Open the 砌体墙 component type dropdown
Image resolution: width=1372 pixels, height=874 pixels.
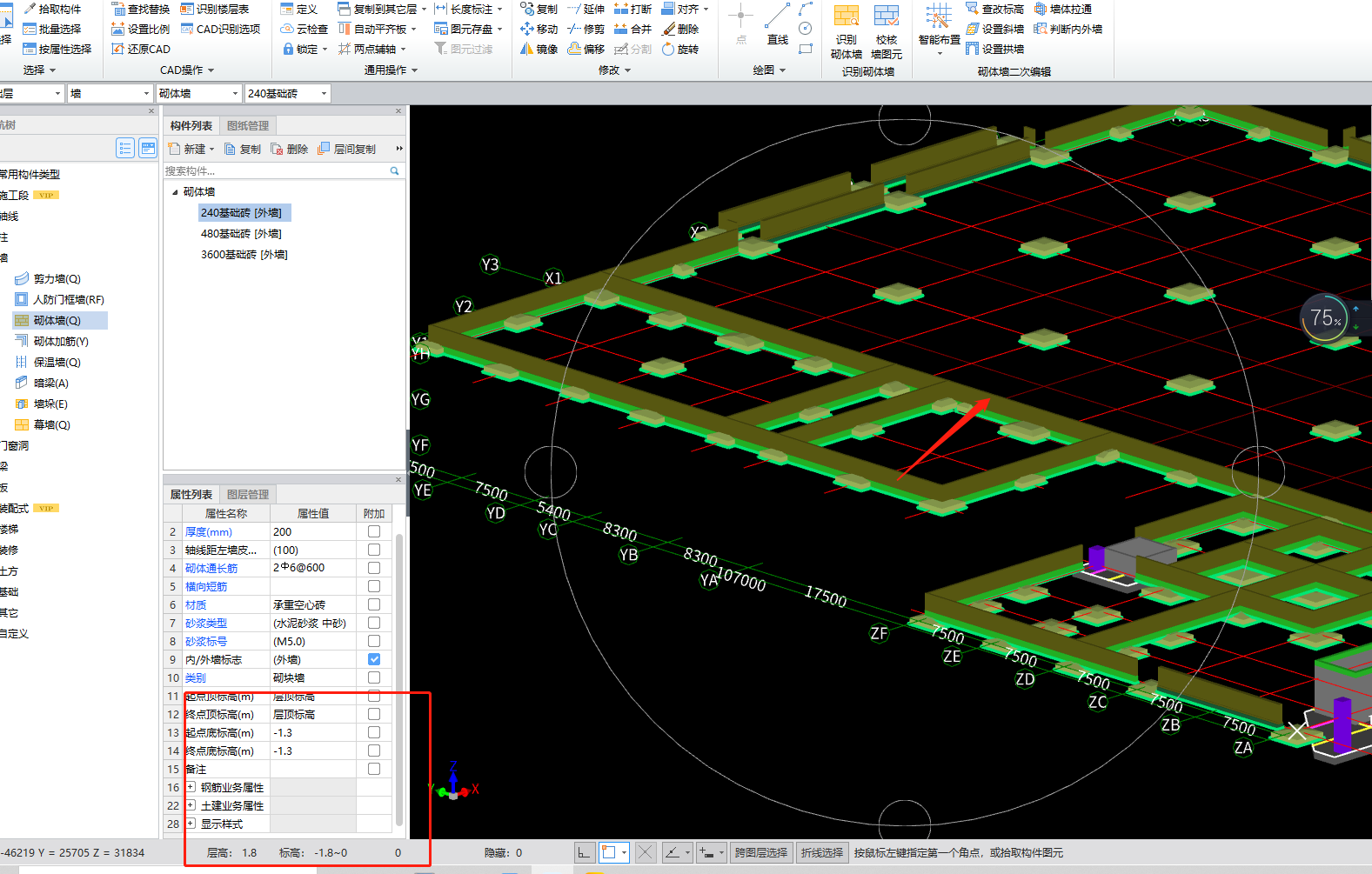(x=235, y=93)
